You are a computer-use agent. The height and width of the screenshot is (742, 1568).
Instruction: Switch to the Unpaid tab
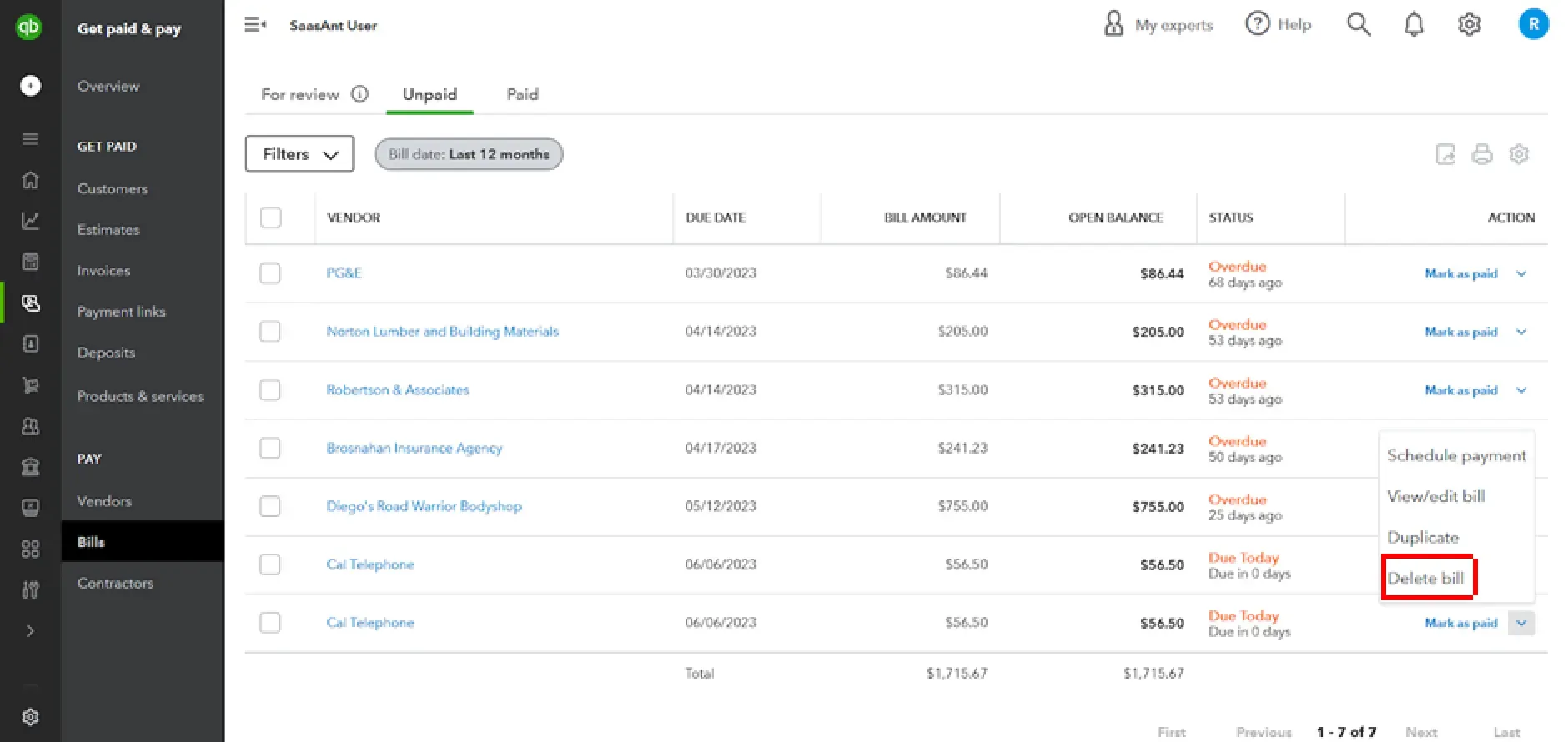[x=430, y=94]
